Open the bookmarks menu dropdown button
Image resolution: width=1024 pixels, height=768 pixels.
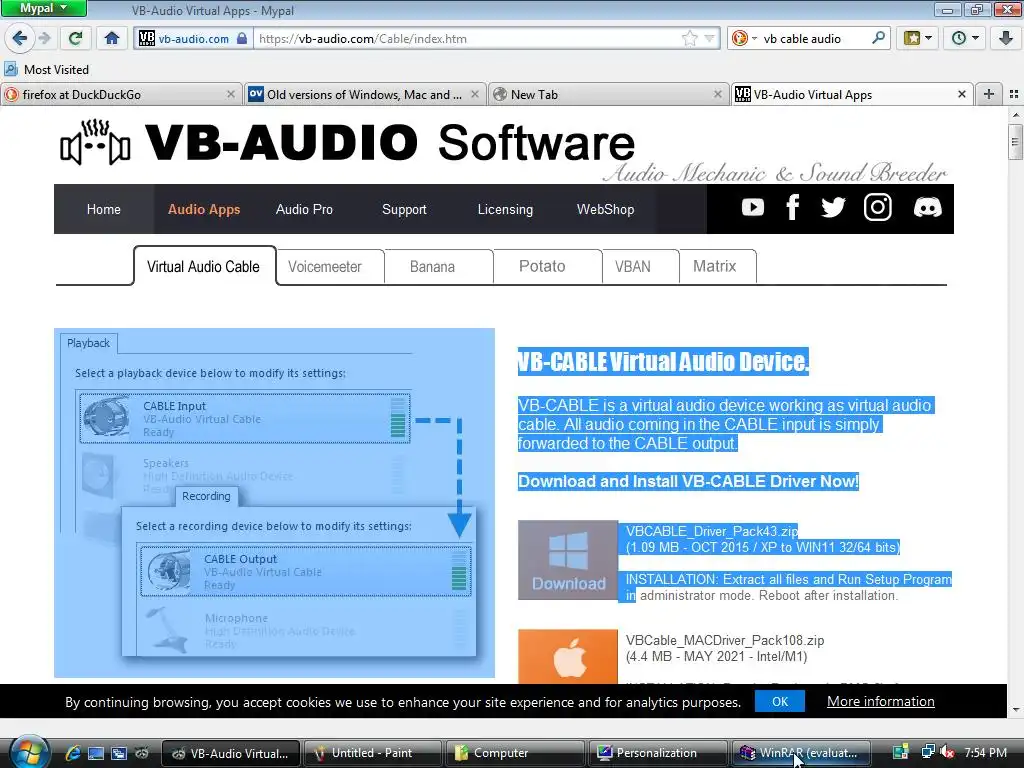918,38
